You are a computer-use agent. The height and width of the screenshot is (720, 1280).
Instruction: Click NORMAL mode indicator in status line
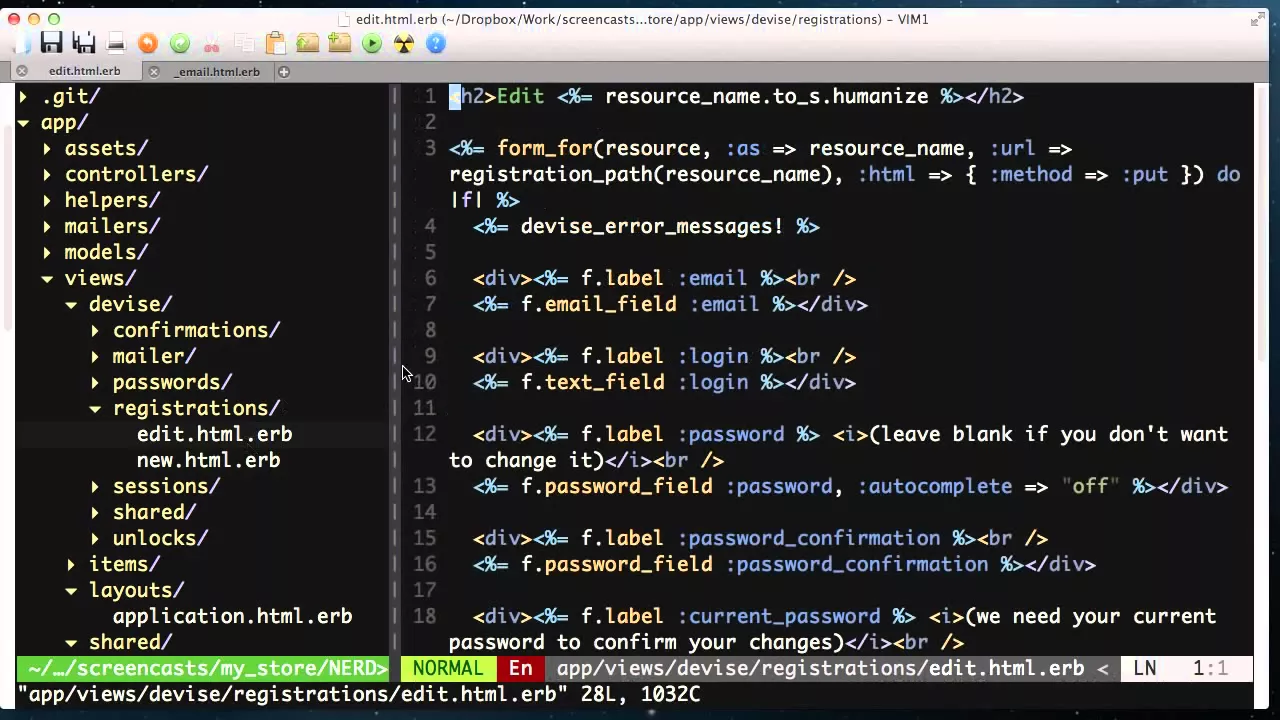click(x=448, y=668)
